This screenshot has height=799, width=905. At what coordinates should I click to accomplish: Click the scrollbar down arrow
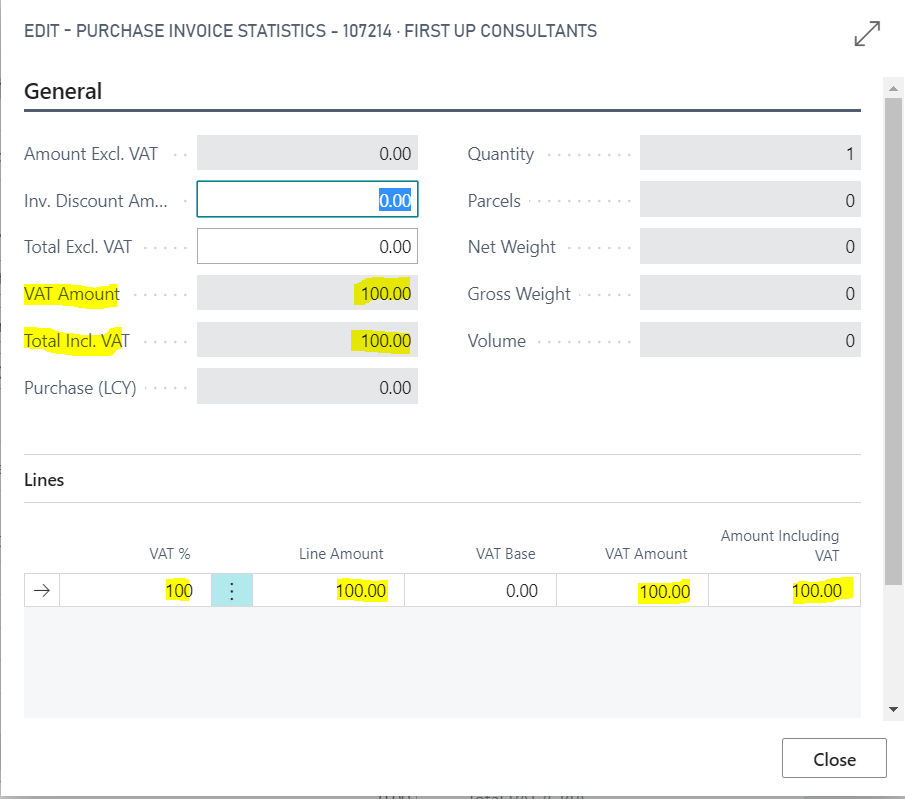click(x=894, y=708)
